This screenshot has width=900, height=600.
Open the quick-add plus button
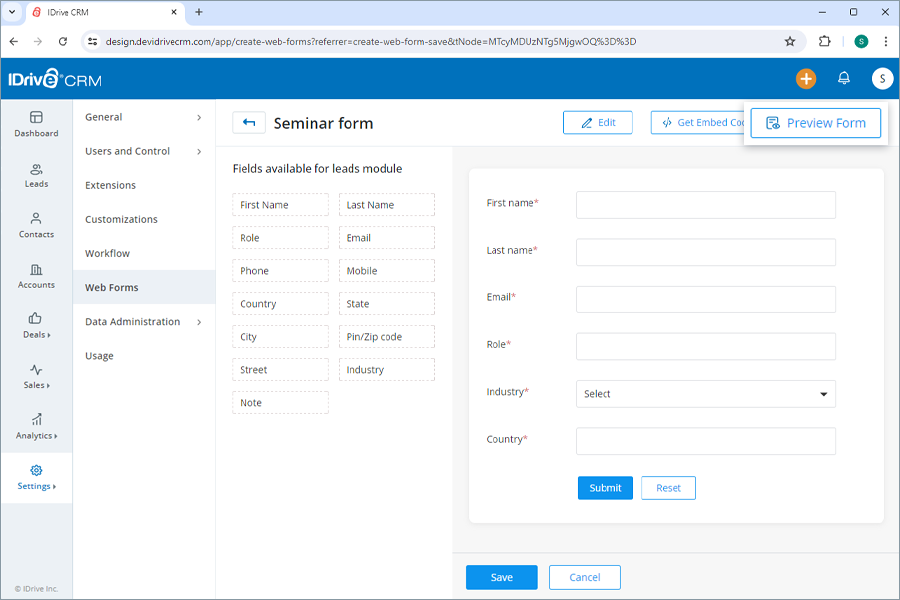pos(806,78)
